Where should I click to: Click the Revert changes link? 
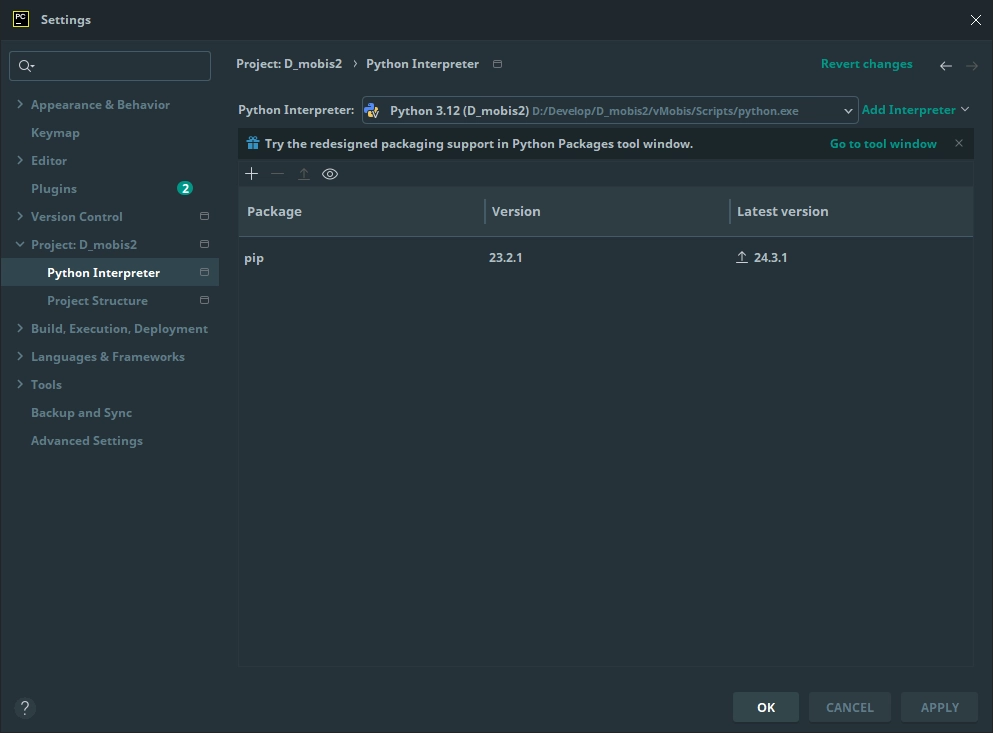(866, 64)
